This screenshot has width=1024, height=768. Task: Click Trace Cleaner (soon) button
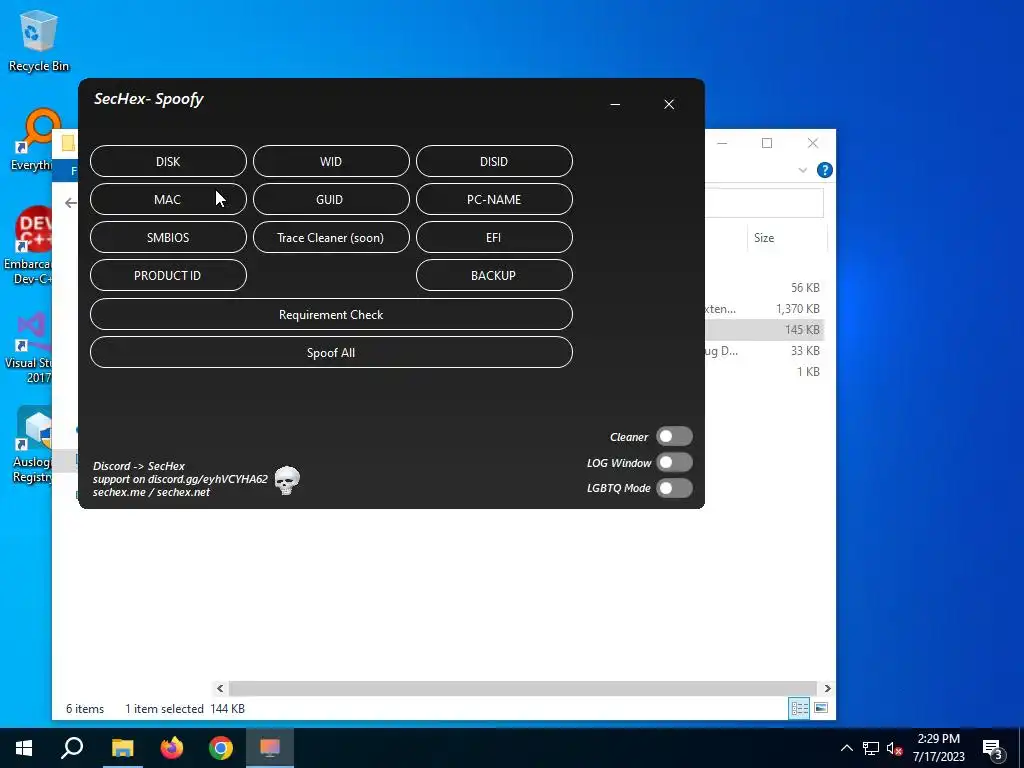coord(331,237)
